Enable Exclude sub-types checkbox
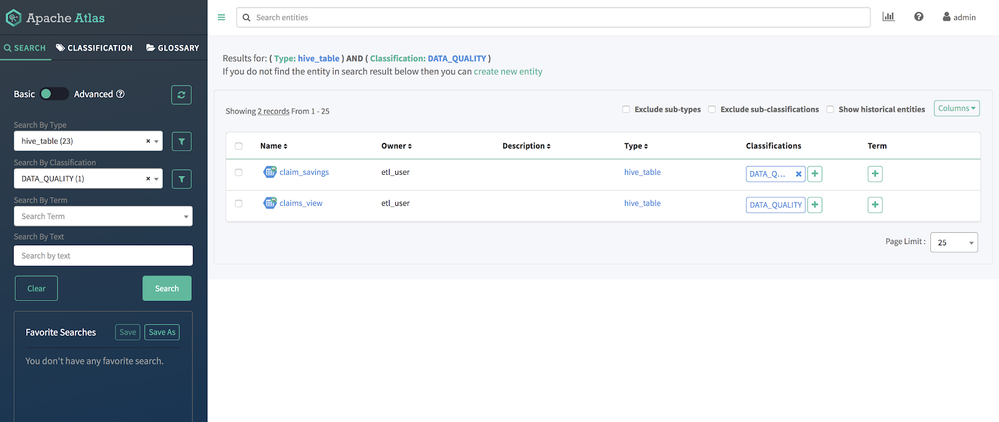 (626, 109)
